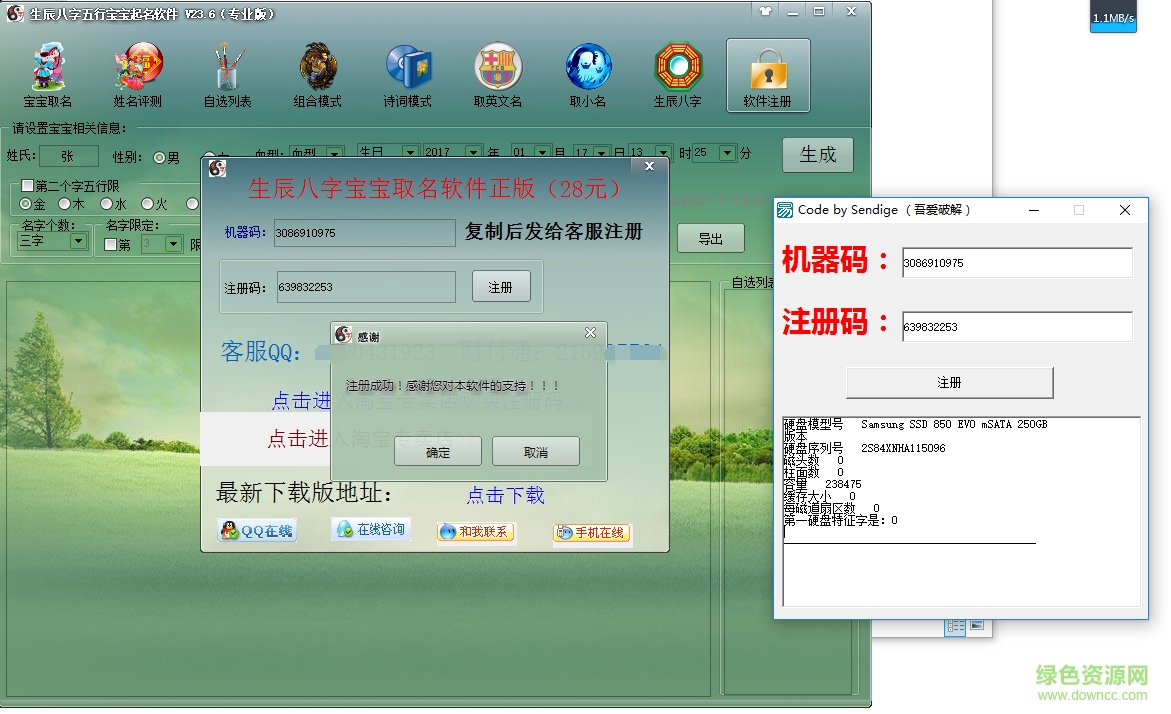Launch 组合模式 combination mode

[316, 75]
